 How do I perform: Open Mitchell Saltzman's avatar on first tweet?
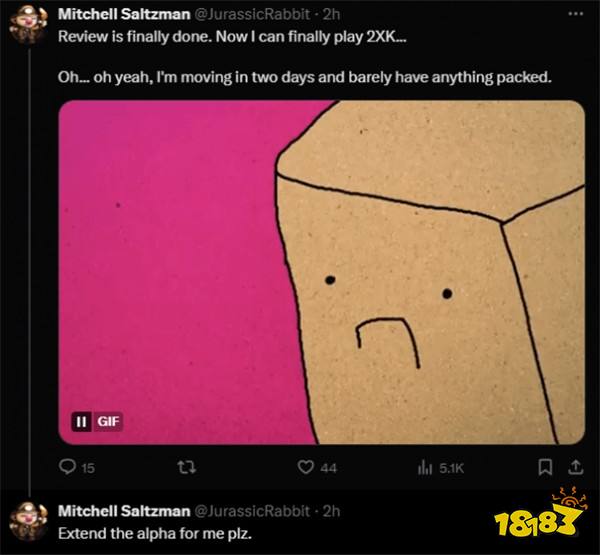click(28, 24)
